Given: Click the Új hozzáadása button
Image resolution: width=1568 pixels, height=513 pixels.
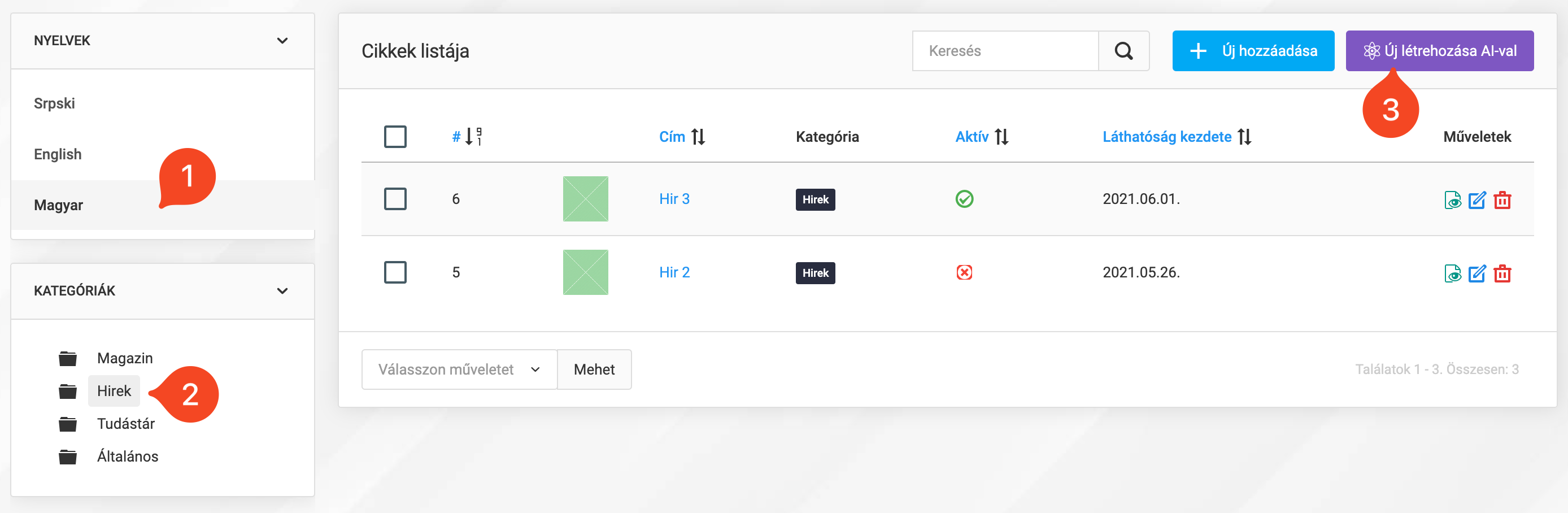Looking at the screenshot, I should (1253, 51).
